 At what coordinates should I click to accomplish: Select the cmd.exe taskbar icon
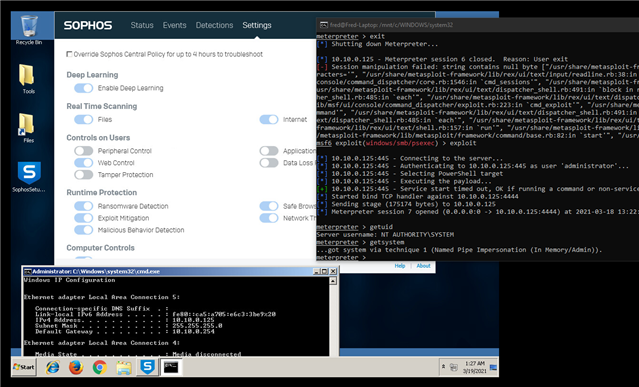(171, 367)
